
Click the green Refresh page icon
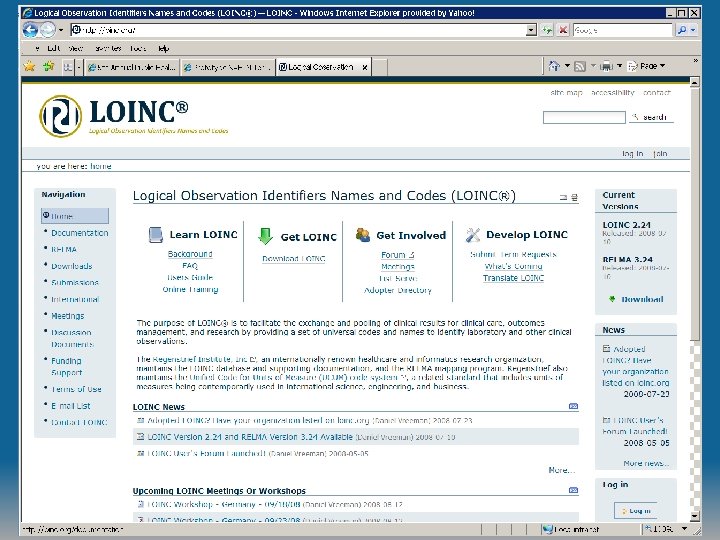point(547,30)
